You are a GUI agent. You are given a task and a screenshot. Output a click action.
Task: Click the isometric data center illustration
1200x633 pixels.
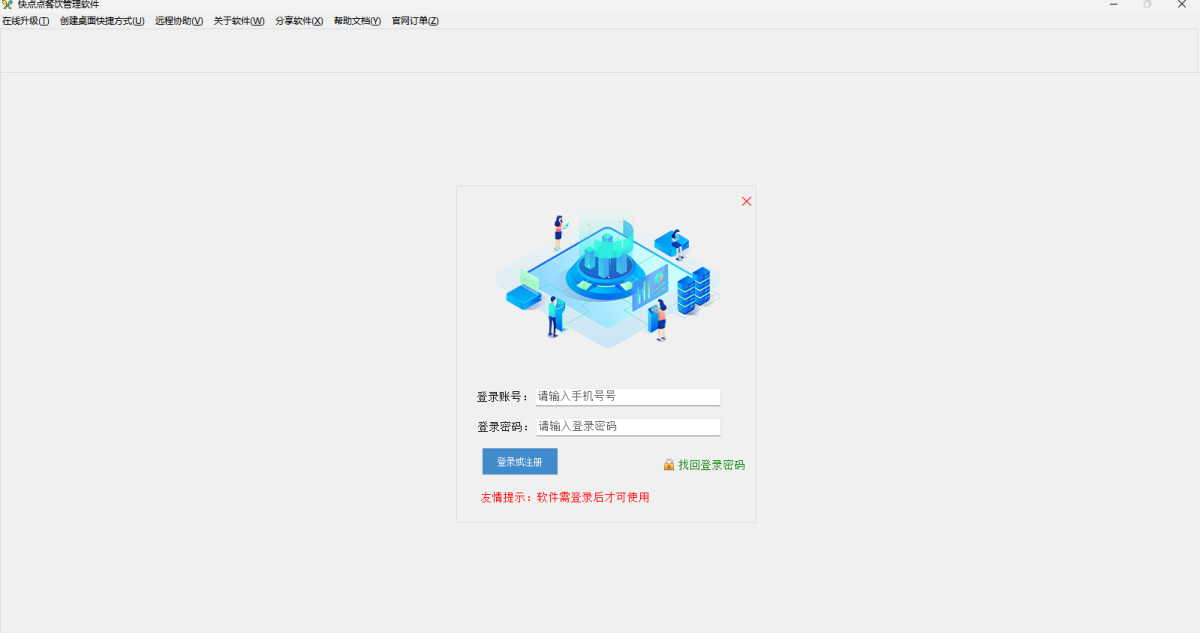click(607, 275)
